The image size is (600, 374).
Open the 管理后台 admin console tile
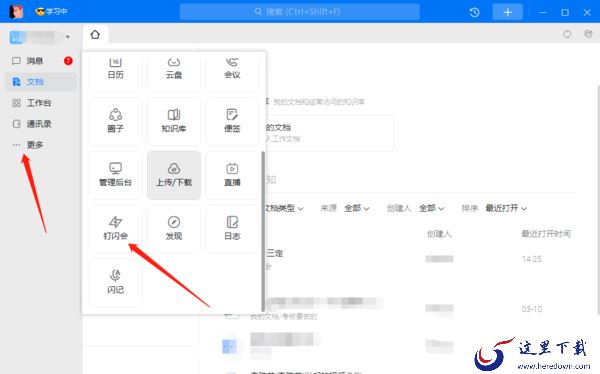tap(115, 175)
